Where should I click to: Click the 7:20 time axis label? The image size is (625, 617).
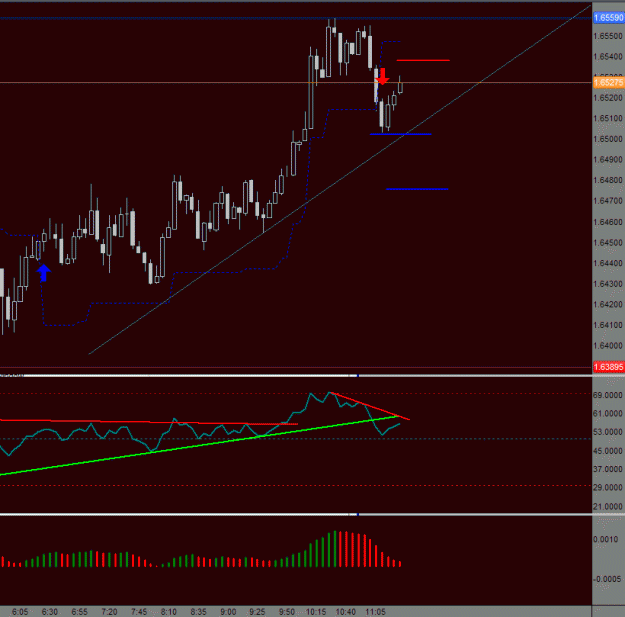[109, 612]
